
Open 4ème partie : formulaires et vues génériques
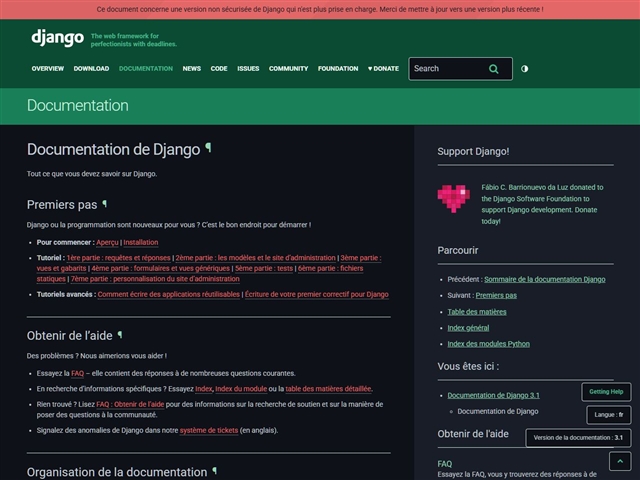160,269
